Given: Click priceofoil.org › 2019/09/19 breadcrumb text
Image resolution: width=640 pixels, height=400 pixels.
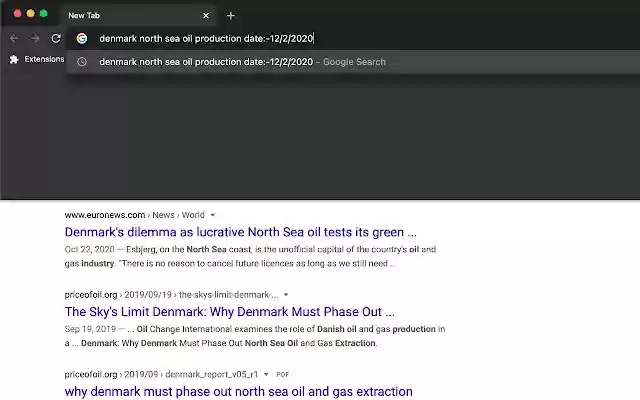Looking at the screenshot, I should click(118, 294).
